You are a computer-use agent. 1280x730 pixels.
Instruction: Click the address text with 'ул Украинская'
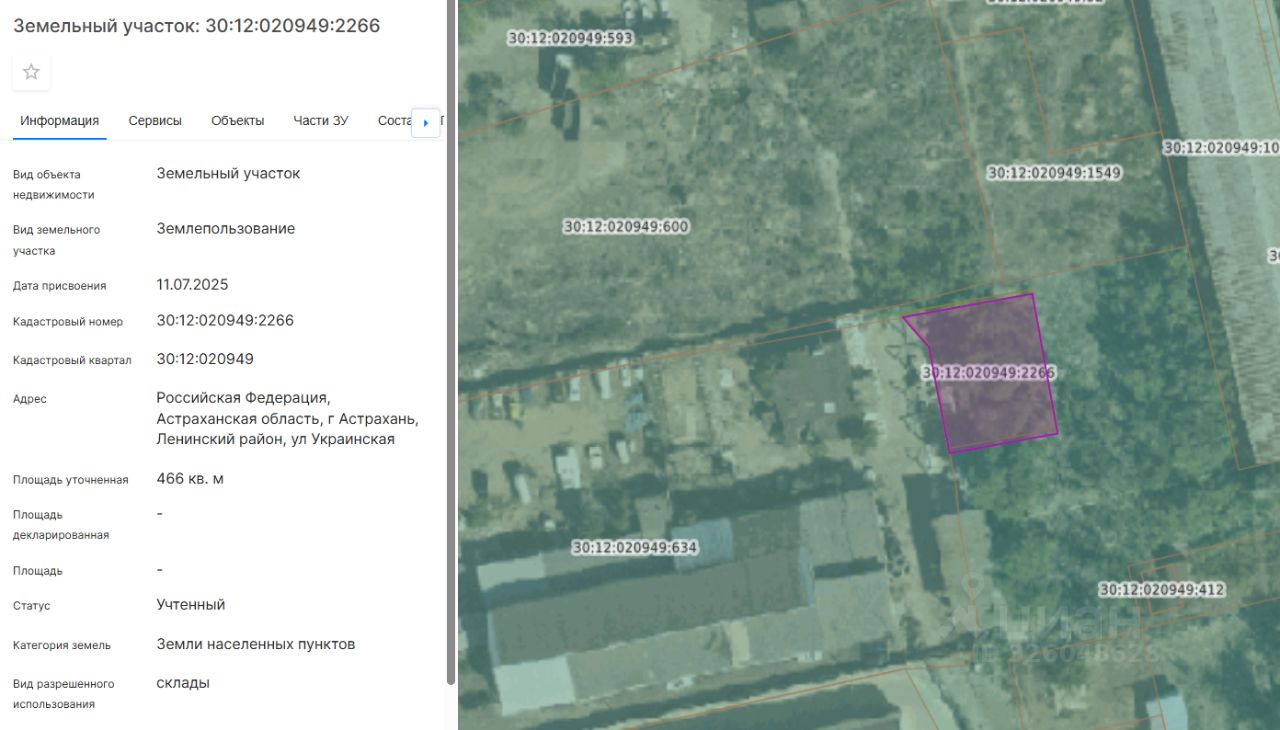[x=288, y=419]
